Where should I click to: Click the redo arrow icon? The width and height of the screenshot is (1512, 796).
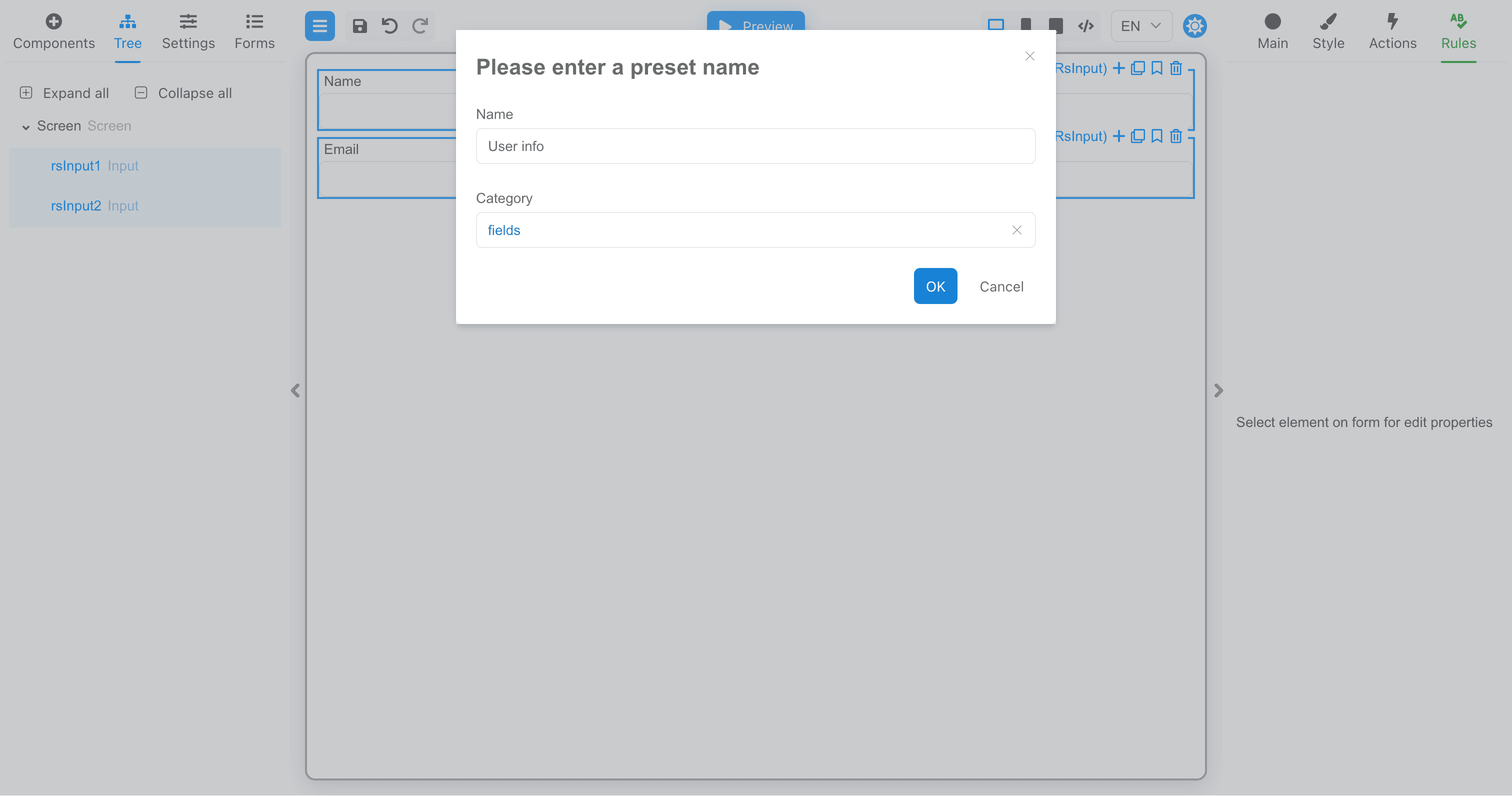[419, 26]
